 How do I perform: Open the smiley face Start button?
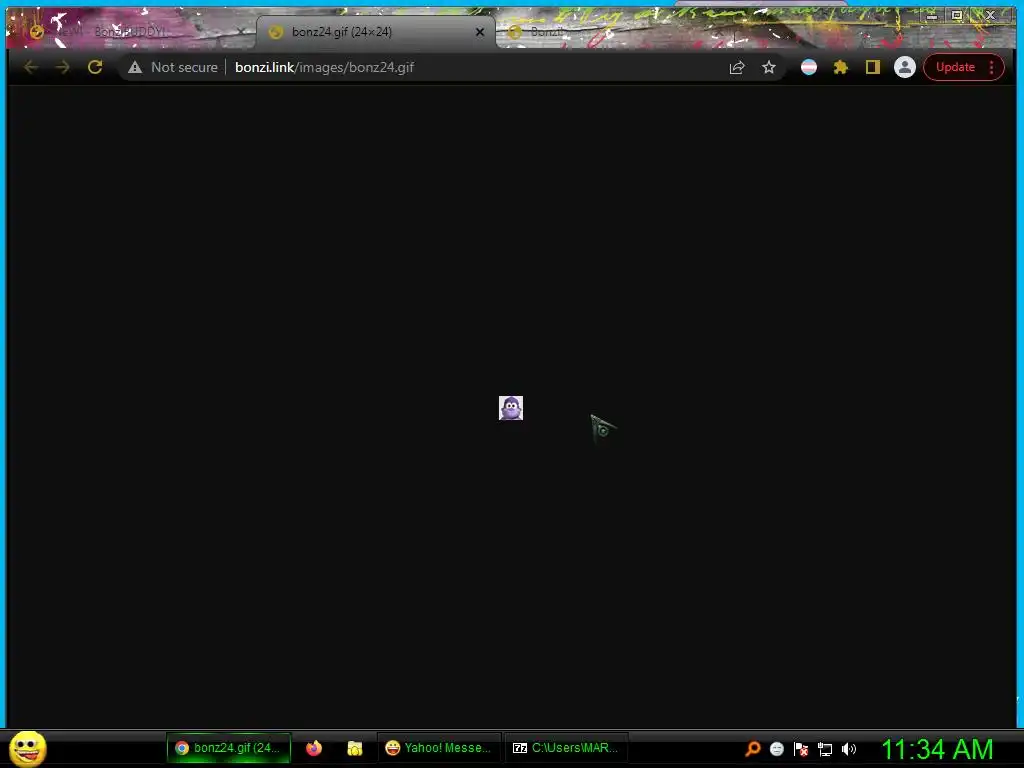pyautogui.click(x=27, y=748)
